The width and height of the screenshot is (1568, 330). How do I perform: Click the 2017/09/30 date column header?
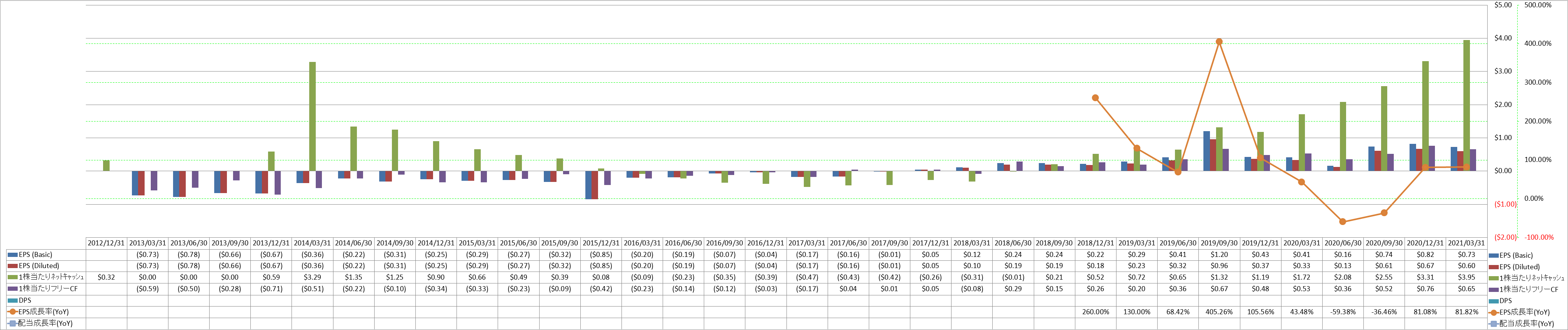pos(889,243)
